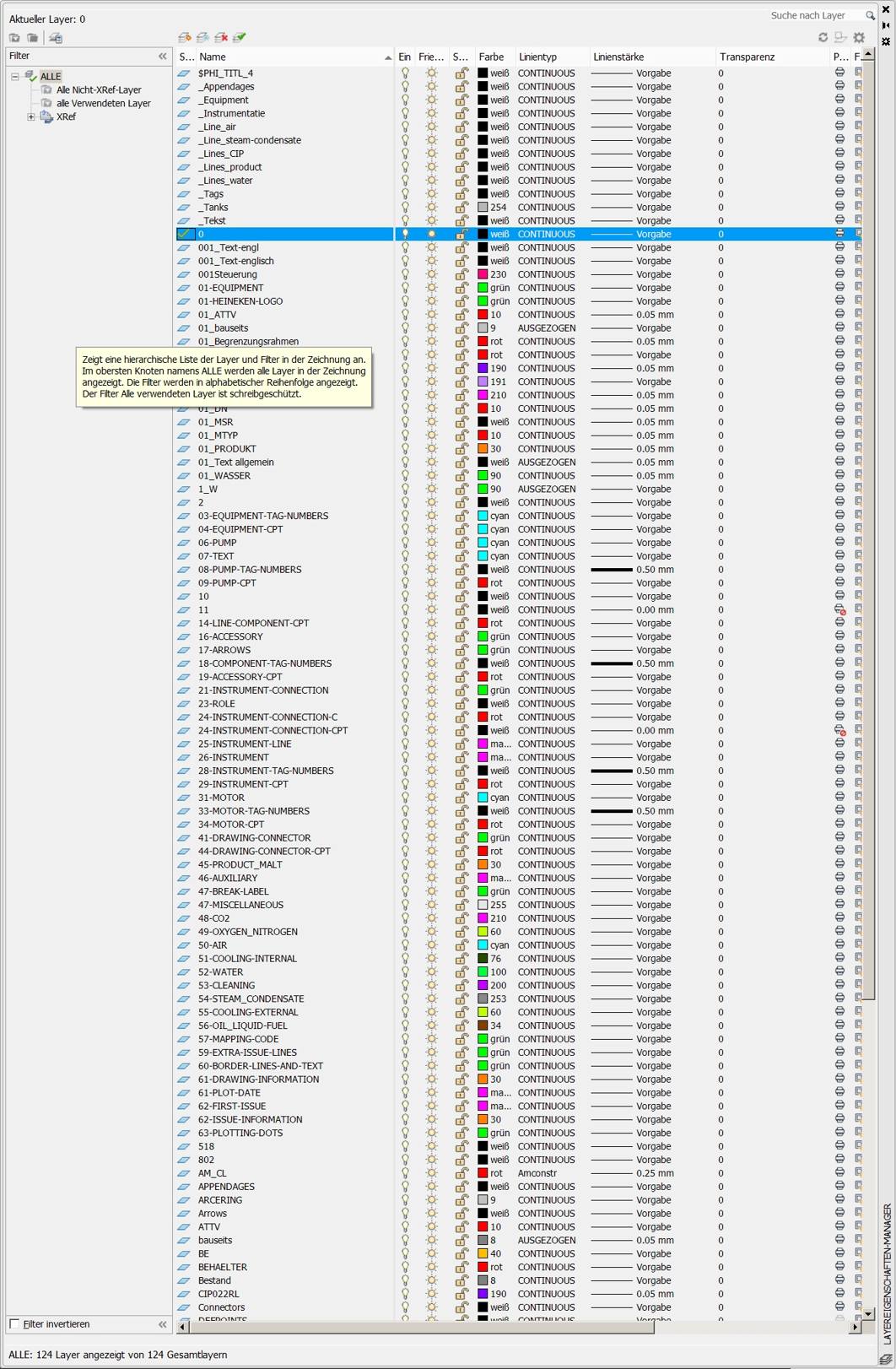
Task: Create a new property filter
Action: (14, 37)
